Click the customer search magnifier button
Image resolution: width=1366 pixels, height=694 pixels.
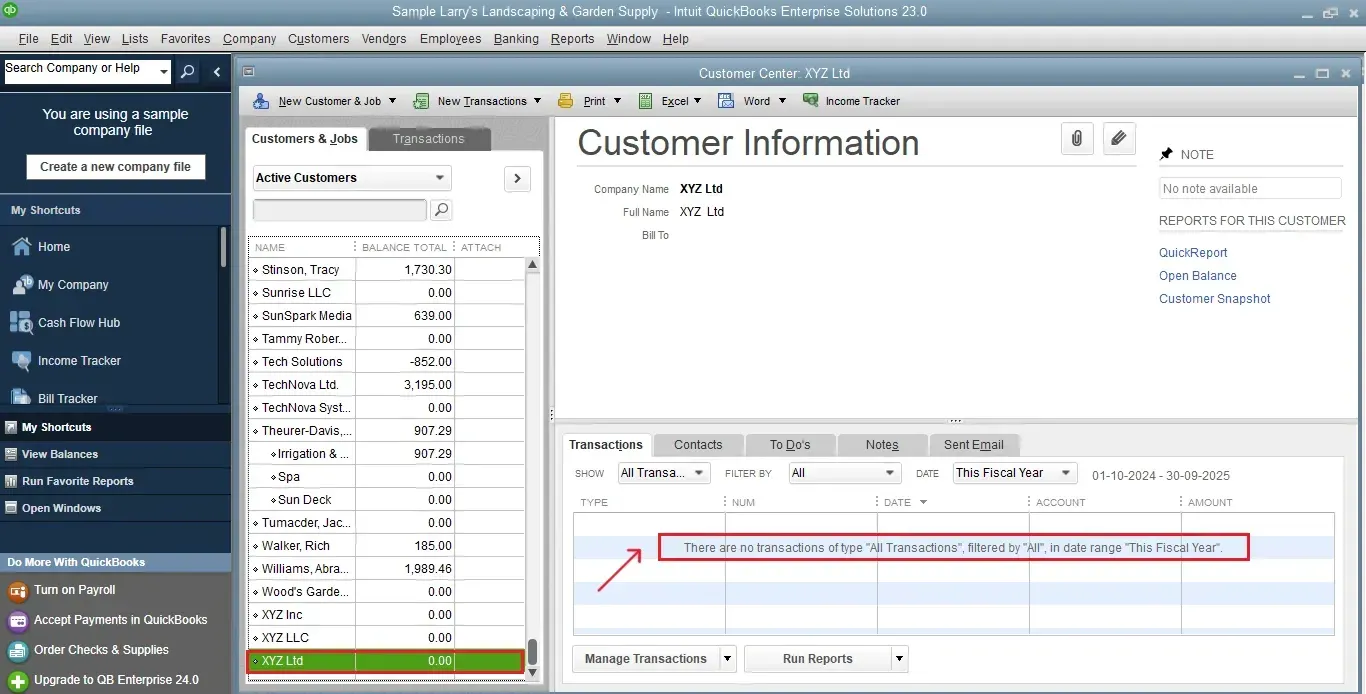[441, 210]
